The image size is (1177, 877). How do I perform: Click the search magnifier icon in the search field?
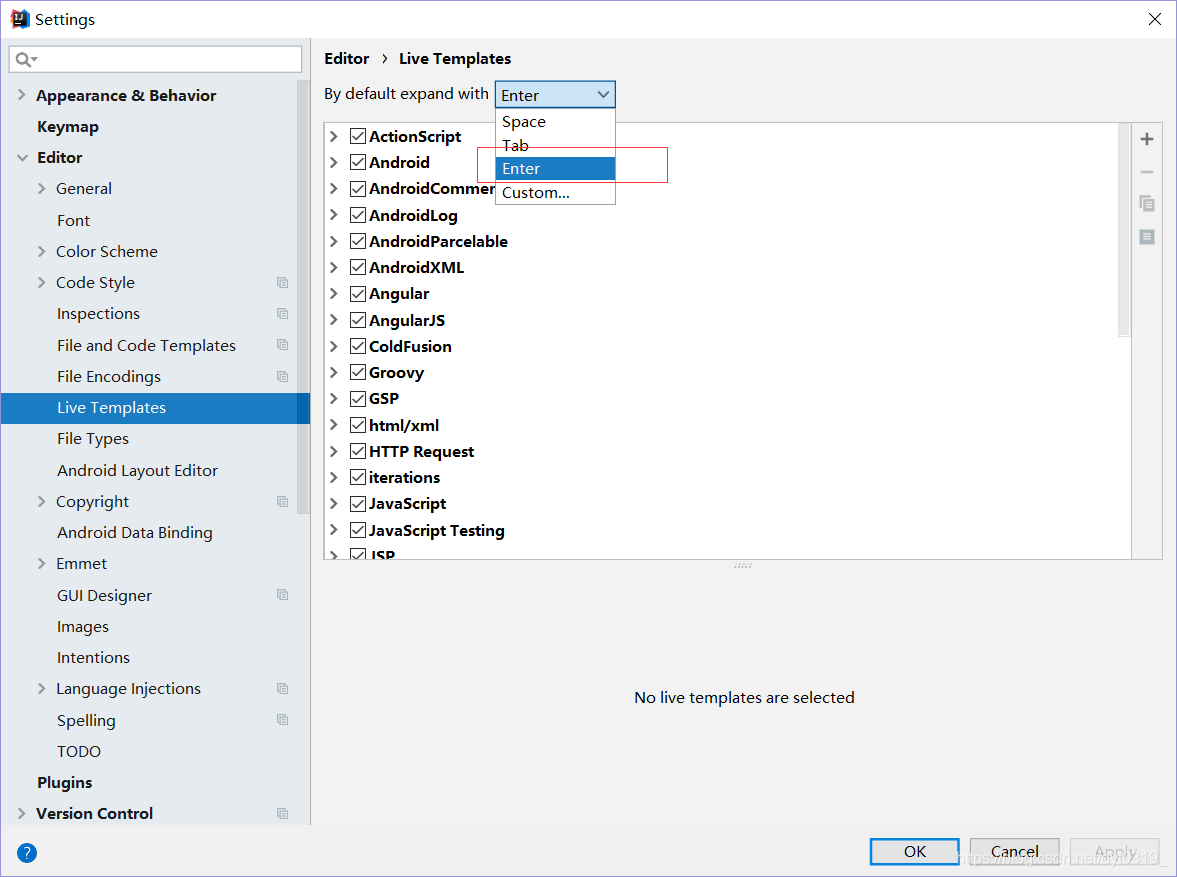click(x=24, y=59)
